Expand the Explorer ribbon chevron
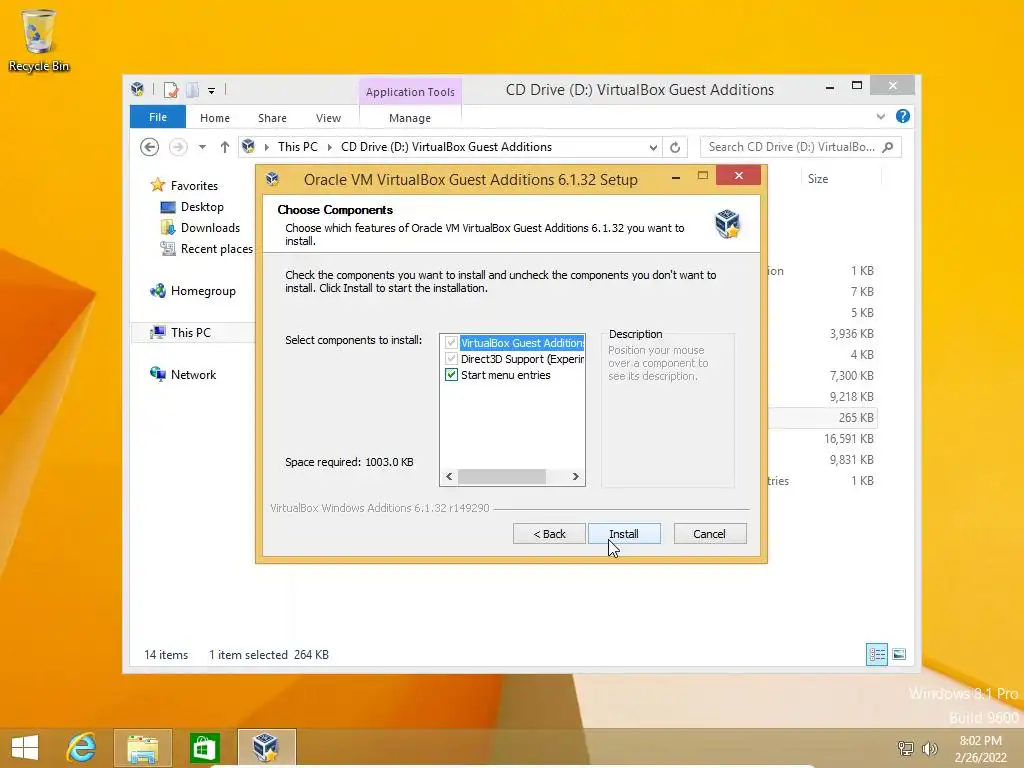The image size is (1024, 768). pos(880,116)
